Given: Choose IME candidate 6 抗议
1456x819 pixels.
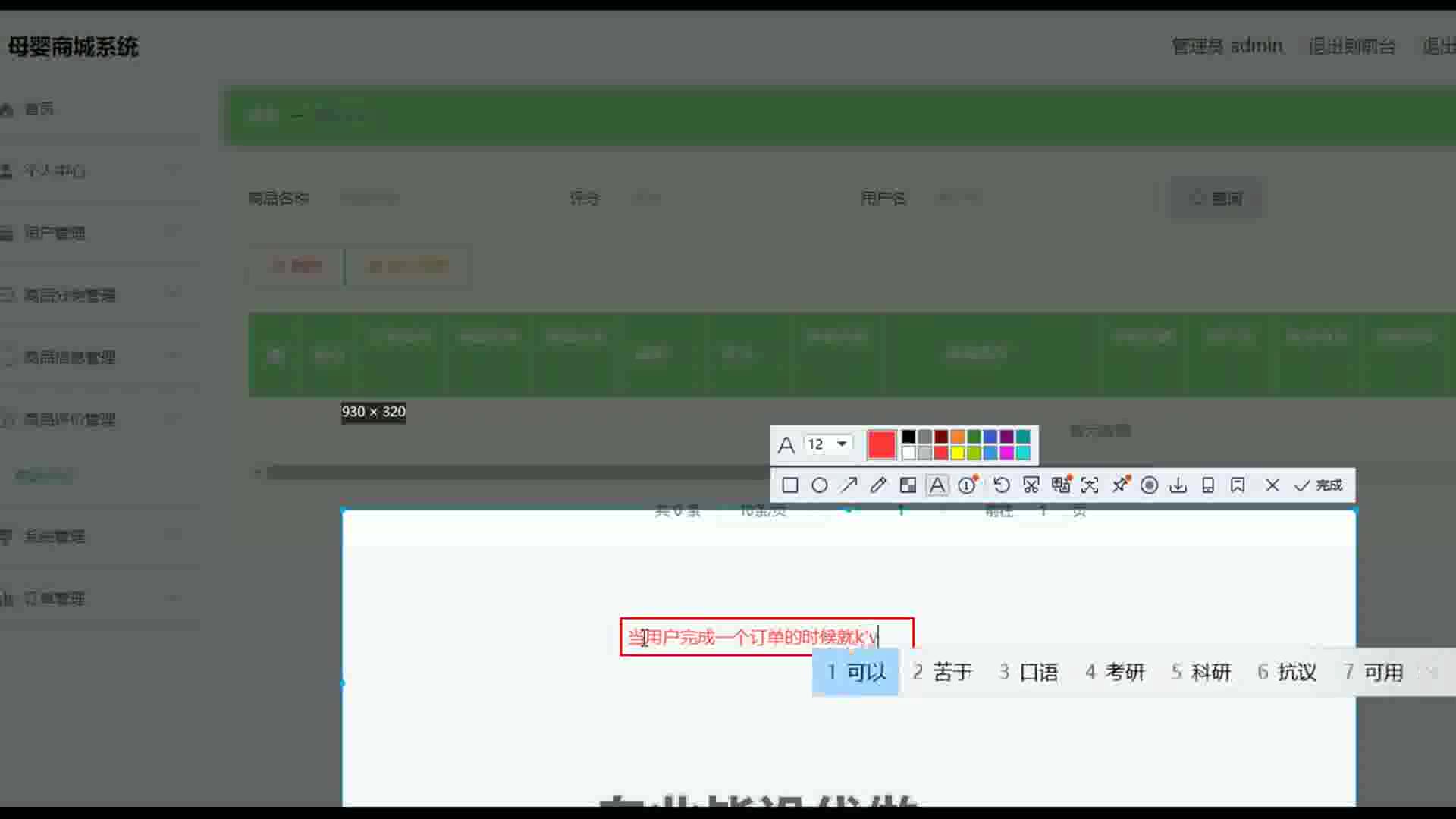Looking at the screenshot, I should [x=1287, y=672].
